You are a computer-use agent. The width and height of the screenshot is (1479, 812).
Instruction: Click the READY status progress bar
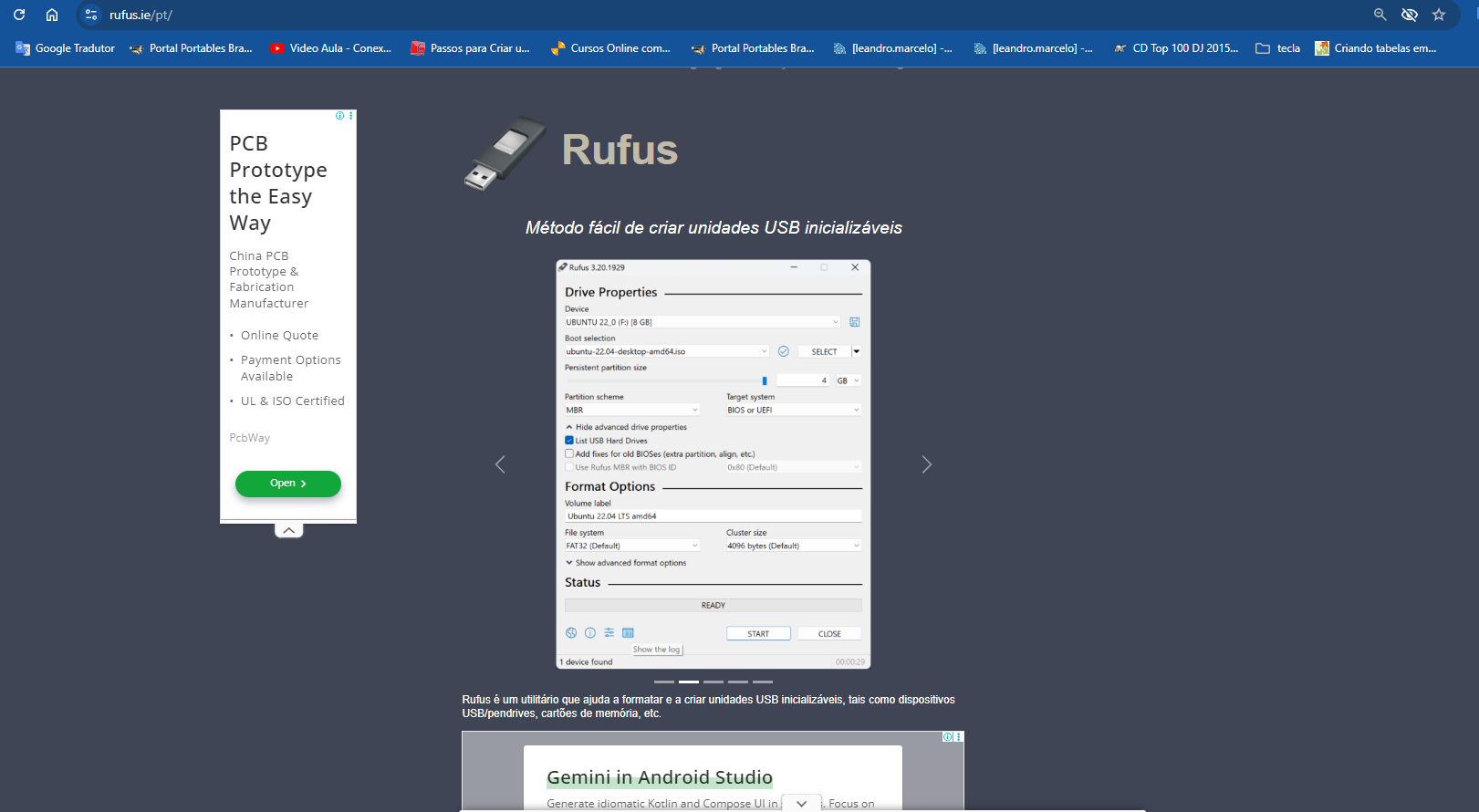point(713,605)
